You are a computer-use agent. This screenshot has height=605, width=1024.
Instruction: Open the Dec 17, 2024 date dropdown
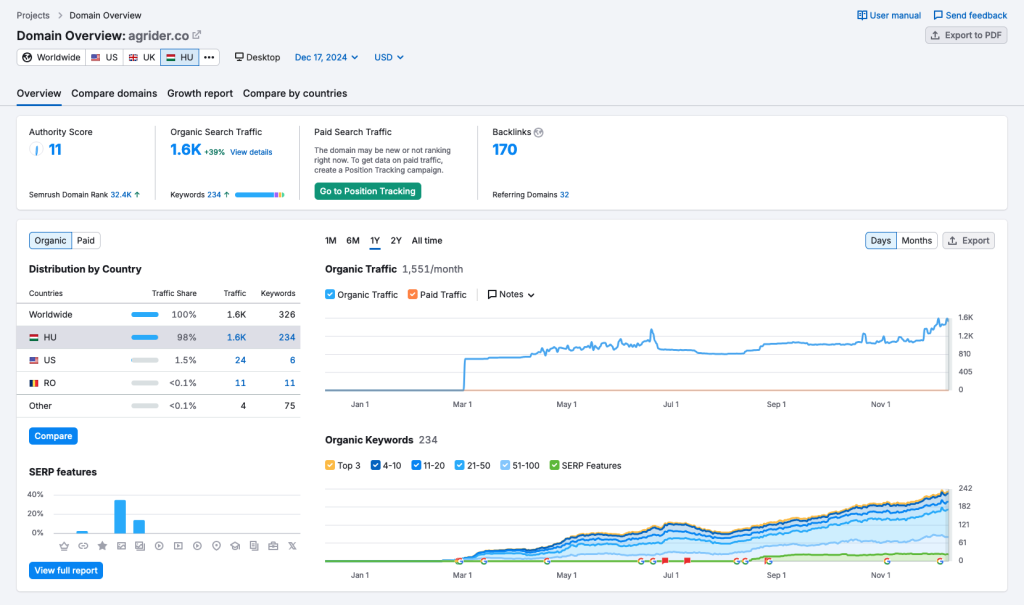click(327, 57)
